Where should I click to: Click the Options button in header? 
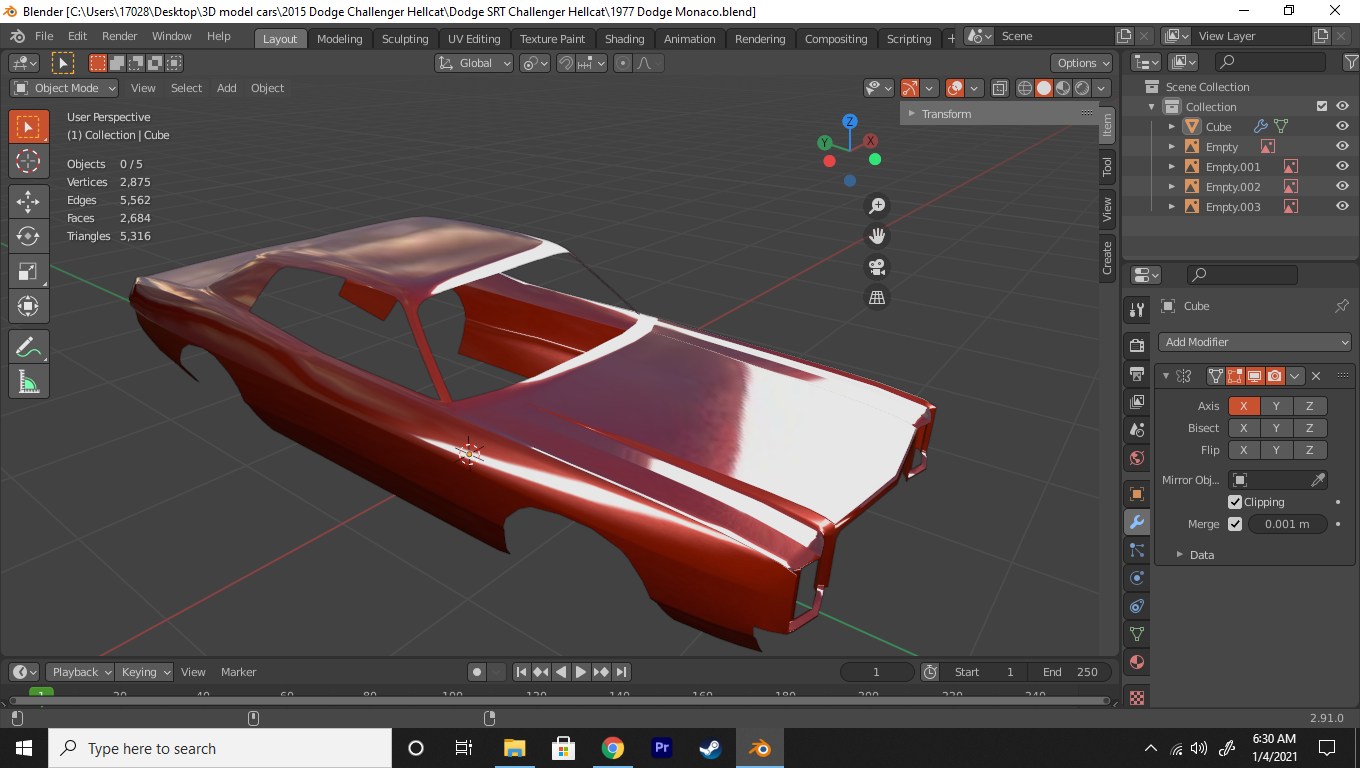coord(1083,63)
